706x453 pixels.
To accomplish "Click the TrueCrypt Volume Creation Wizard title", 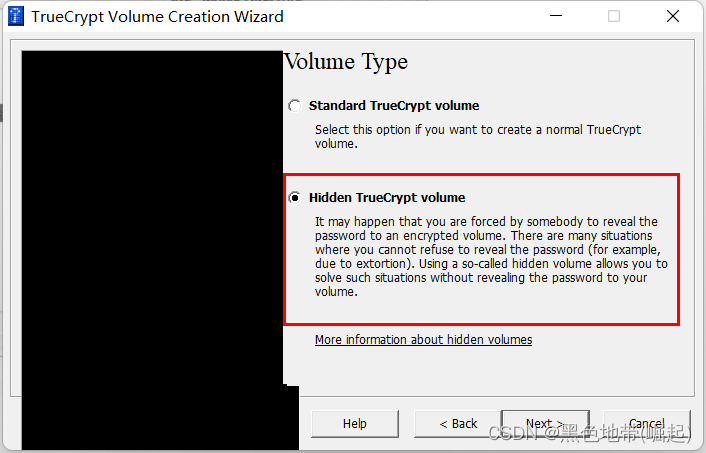I will [x=157, y=17].
